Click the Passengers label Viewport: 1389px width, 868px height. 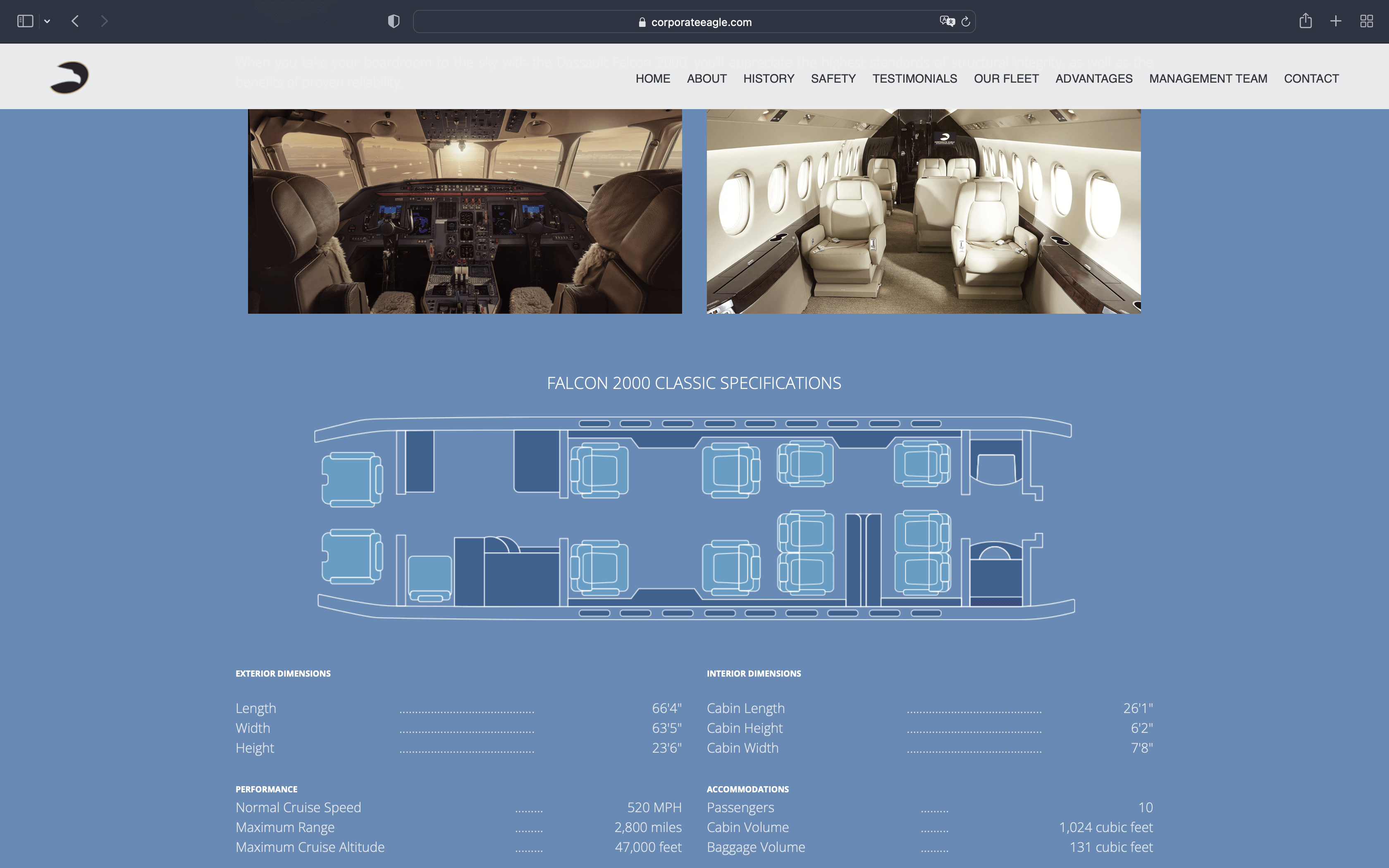(740, 808)
